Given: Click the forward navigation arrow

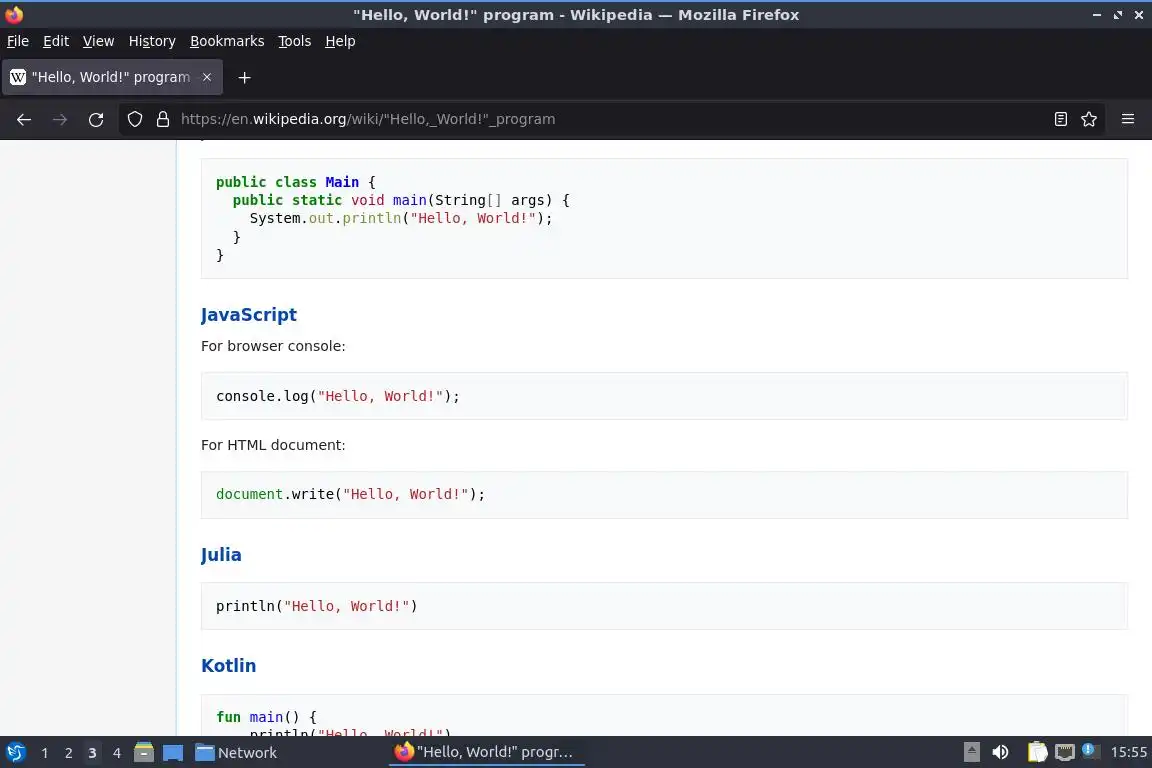Looking at the screenshot, I should [x=60, y=119].
